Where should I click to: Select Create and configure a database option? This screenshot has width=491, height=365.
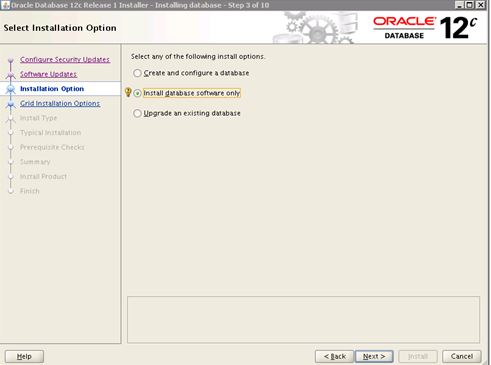(137, 73)
